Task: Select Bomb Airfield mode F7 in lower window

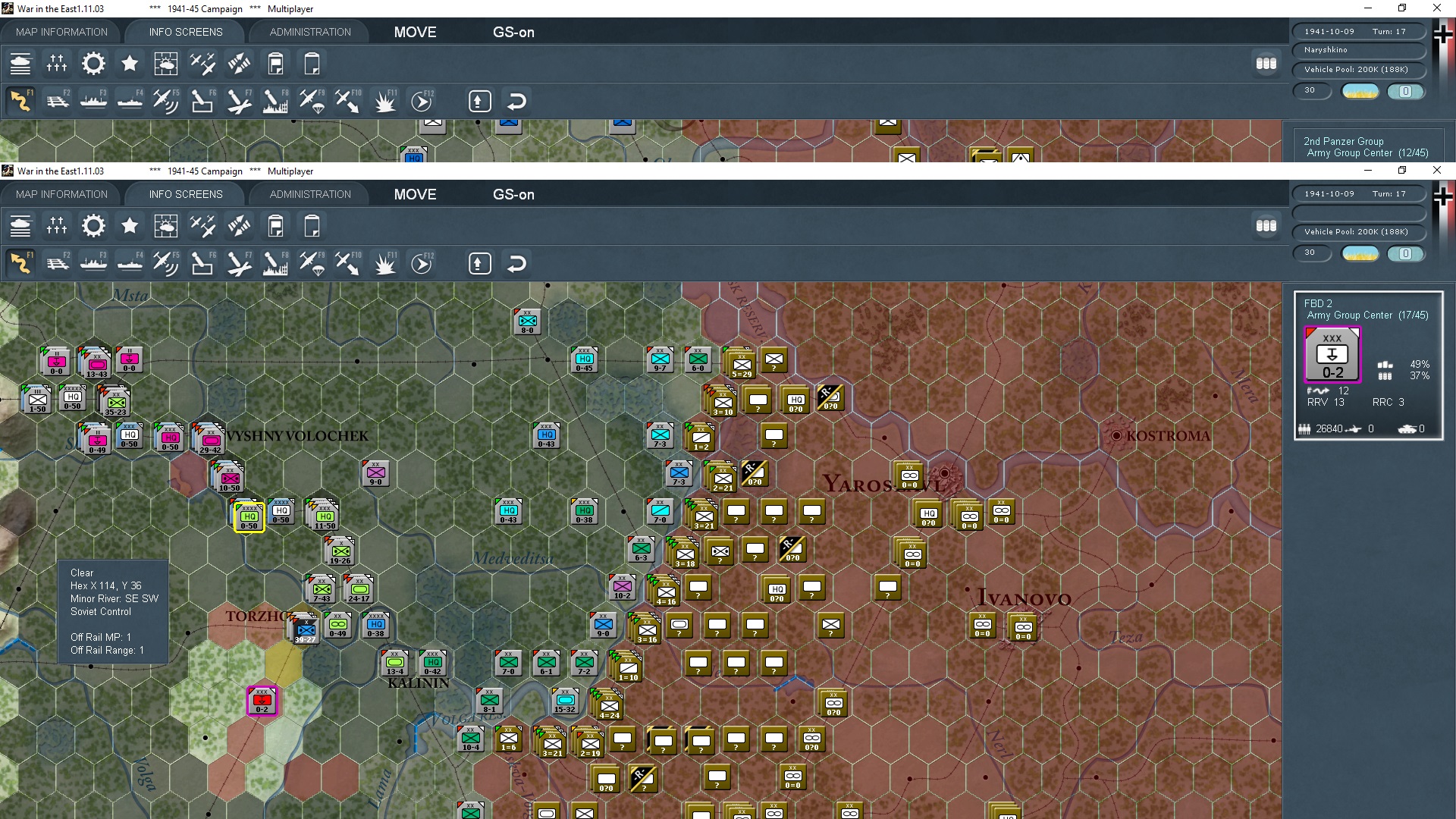Action: 239,264
